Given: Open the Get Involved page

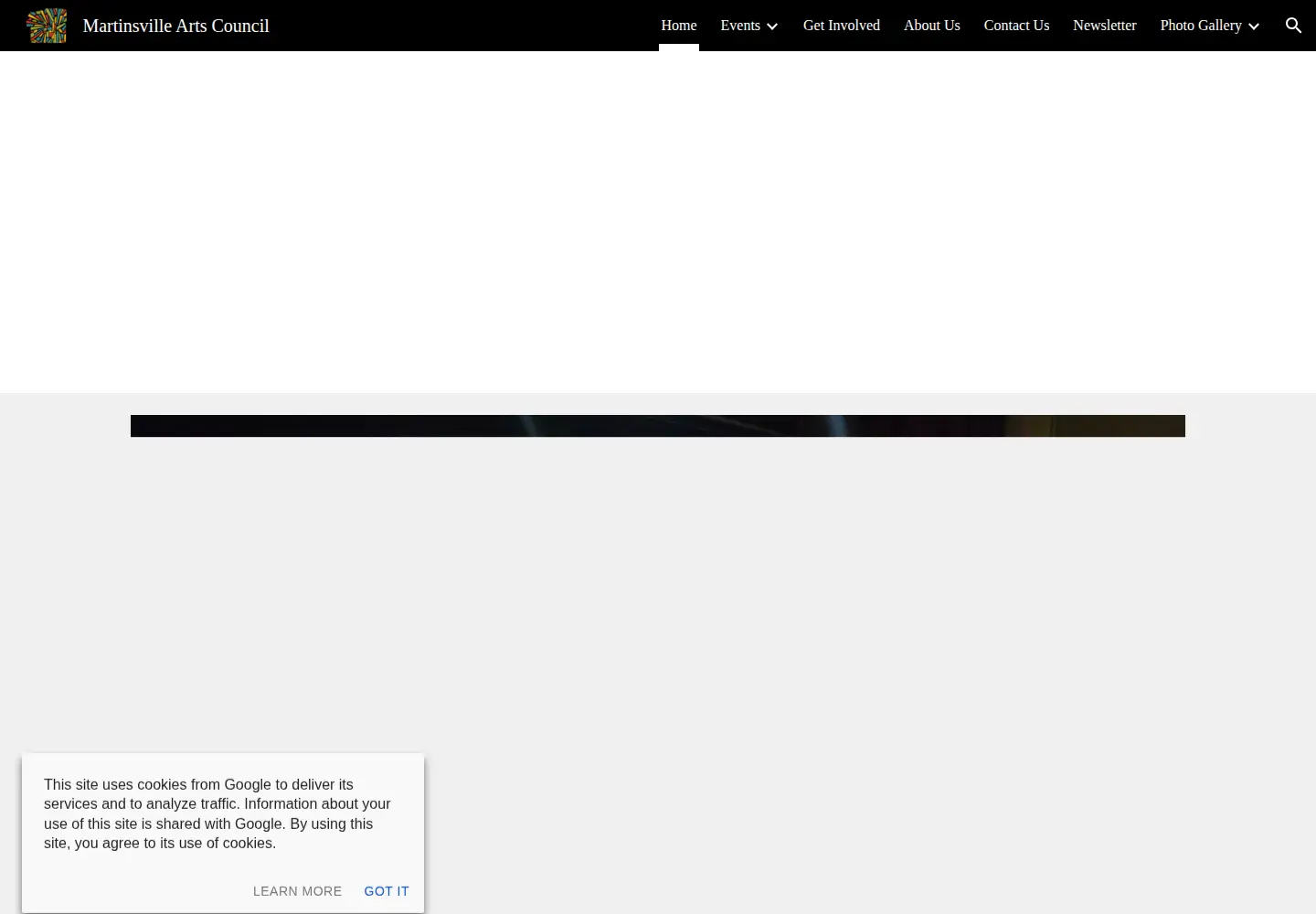Looking at the screenshot, I should (x=842, y=26).
